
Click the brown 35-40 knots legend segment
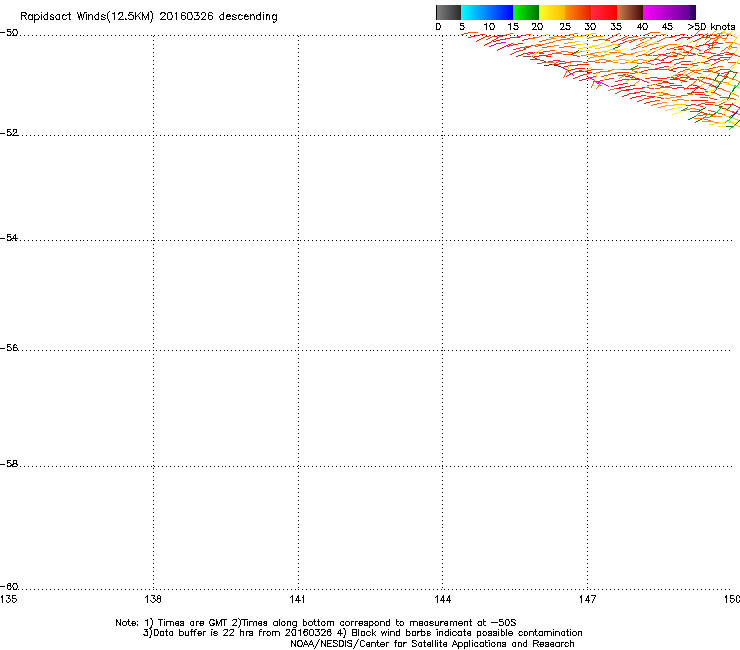630,12
